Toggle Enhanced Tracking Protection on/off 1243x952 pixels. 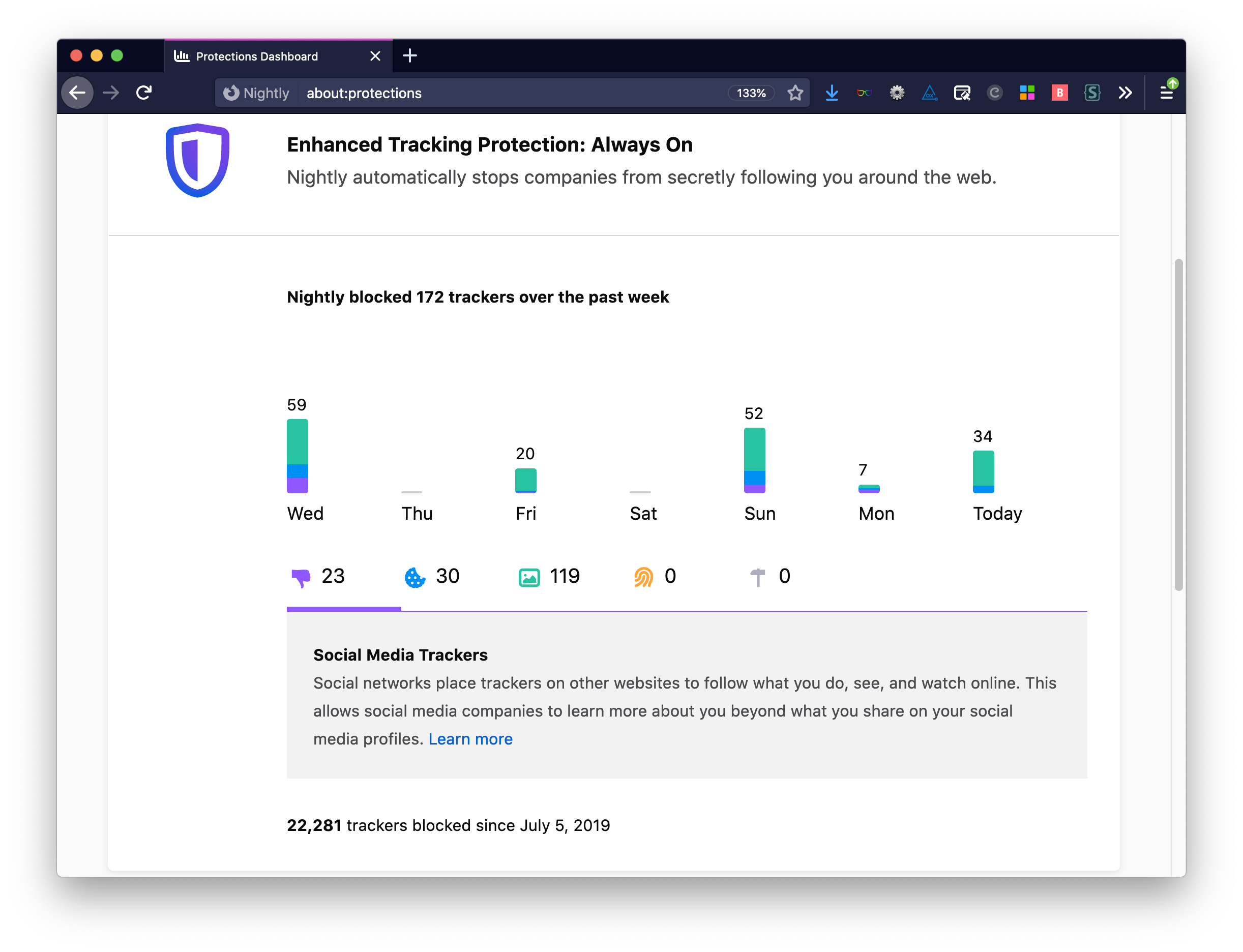tap(198, 160)
